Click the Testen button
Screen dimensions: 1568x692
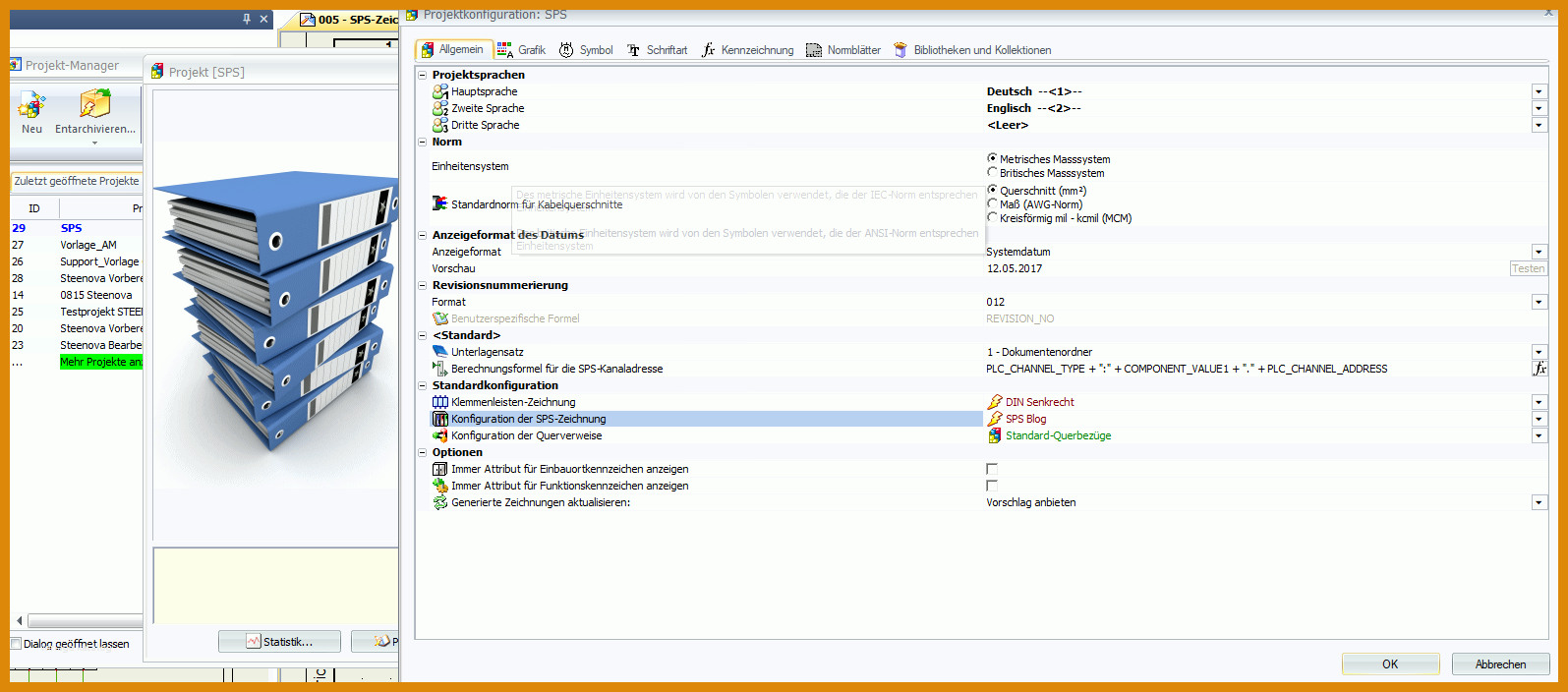click(x=1528, y=268)
